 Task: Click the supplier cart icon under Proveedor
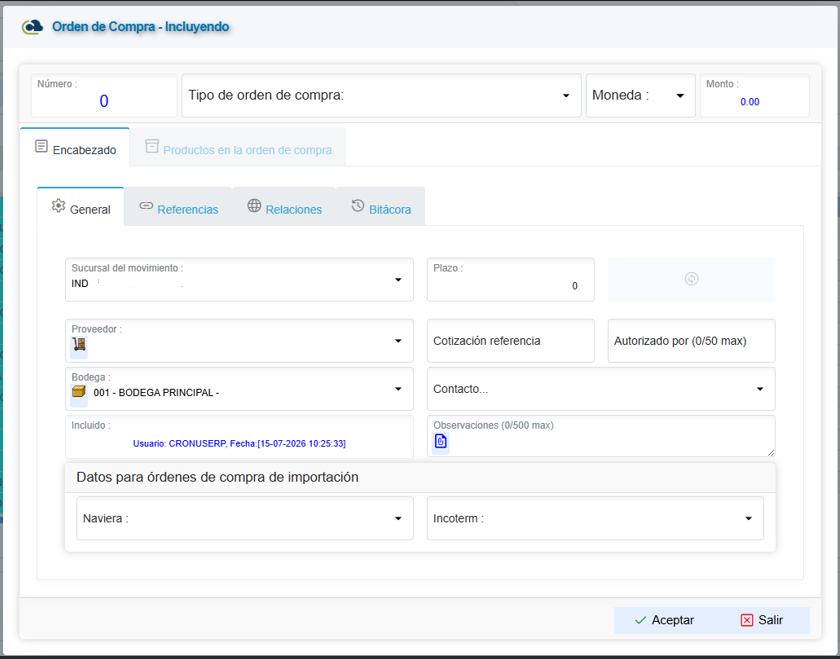pyautogui.click(x=79, y=344)
